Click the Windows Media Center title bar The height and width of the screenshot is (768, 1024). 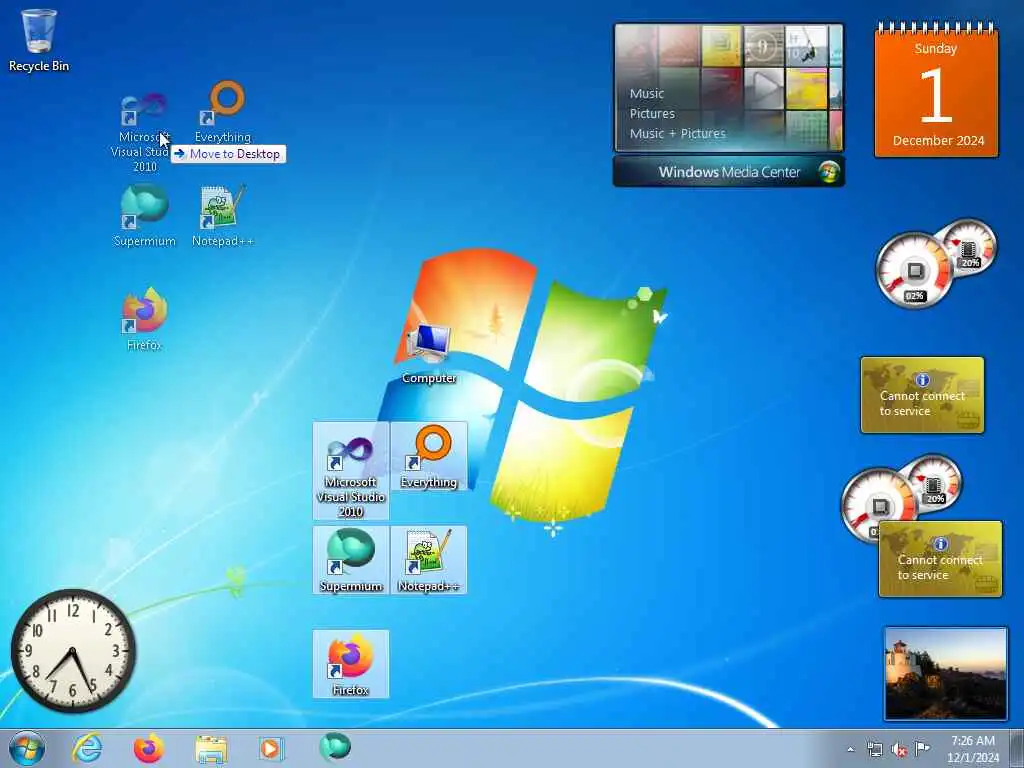coord(728,172)
